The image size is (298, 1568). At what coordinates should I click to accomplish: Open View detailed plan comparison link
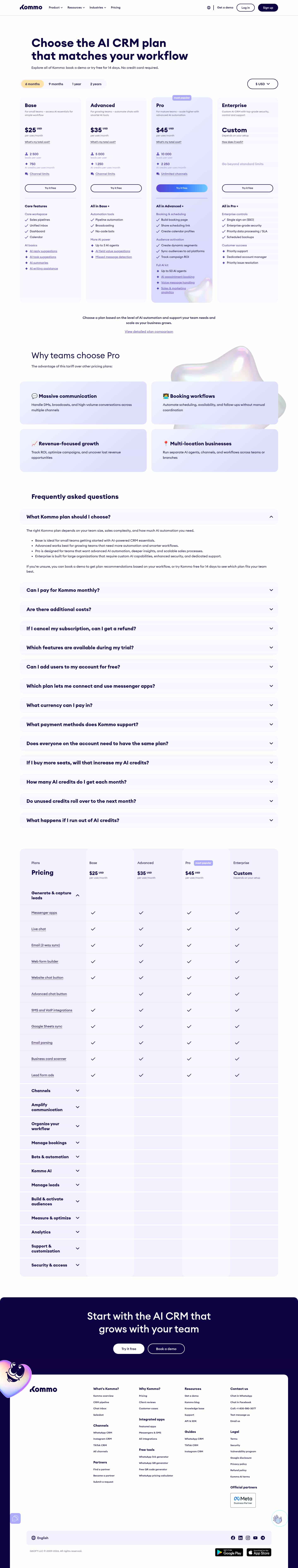point(149,332)
